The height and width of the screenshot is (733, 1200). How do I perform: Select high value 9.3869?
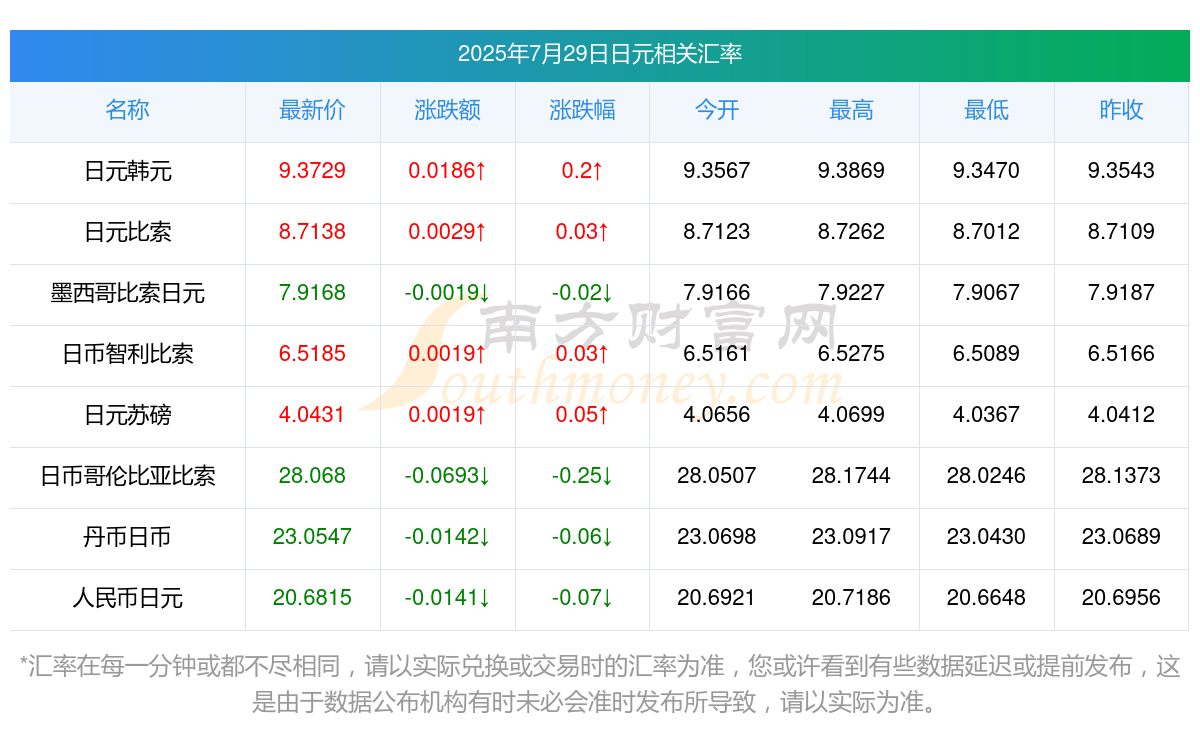coord(852,171)
